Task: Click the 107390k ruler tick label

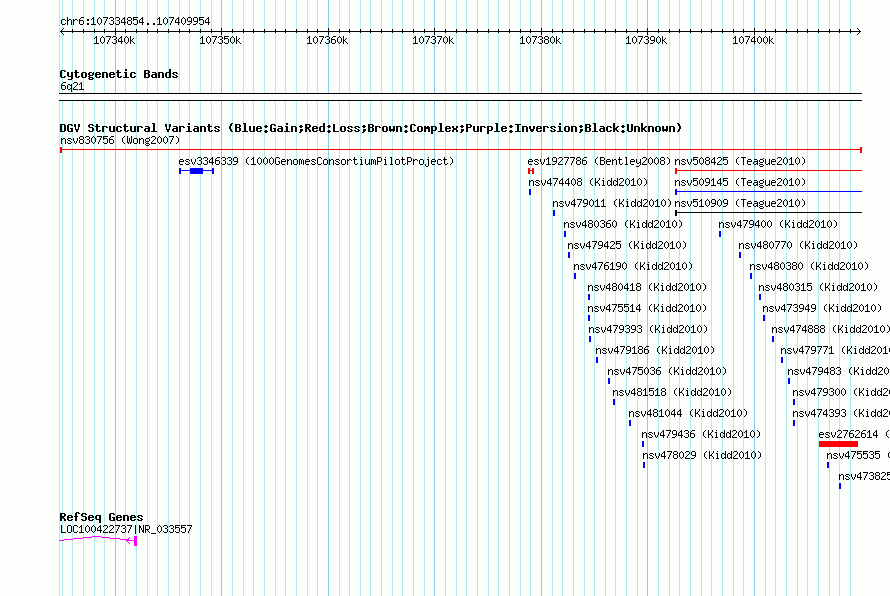Action: click(646, 40)
